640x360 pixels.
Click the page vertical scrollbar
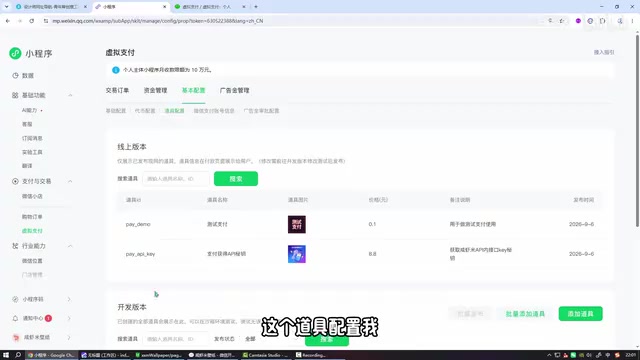tap(637, 131)
